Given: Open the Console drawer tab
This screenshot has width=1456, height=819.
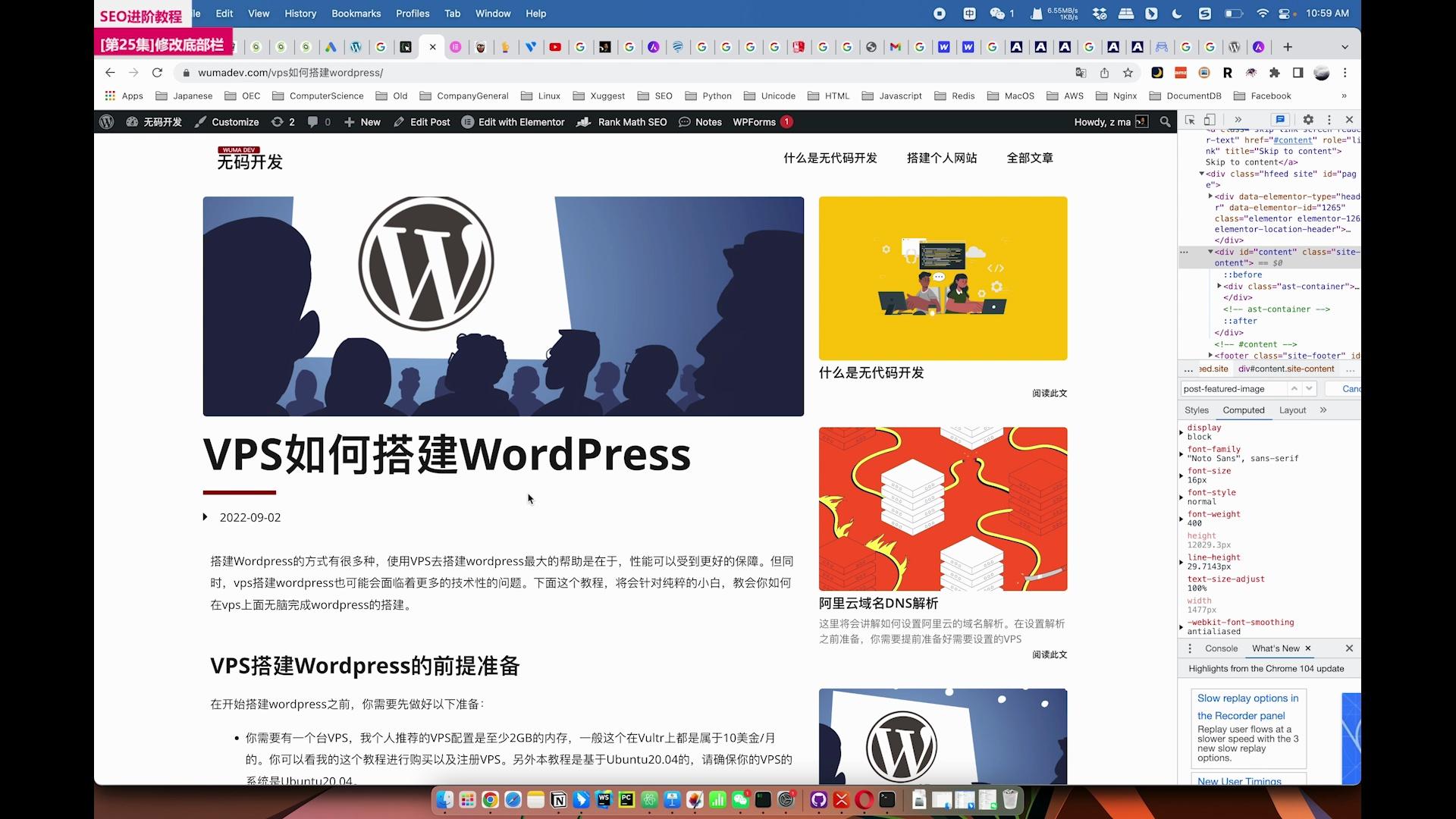Looking at the screenshot, I should click(x=1221, y=648).
